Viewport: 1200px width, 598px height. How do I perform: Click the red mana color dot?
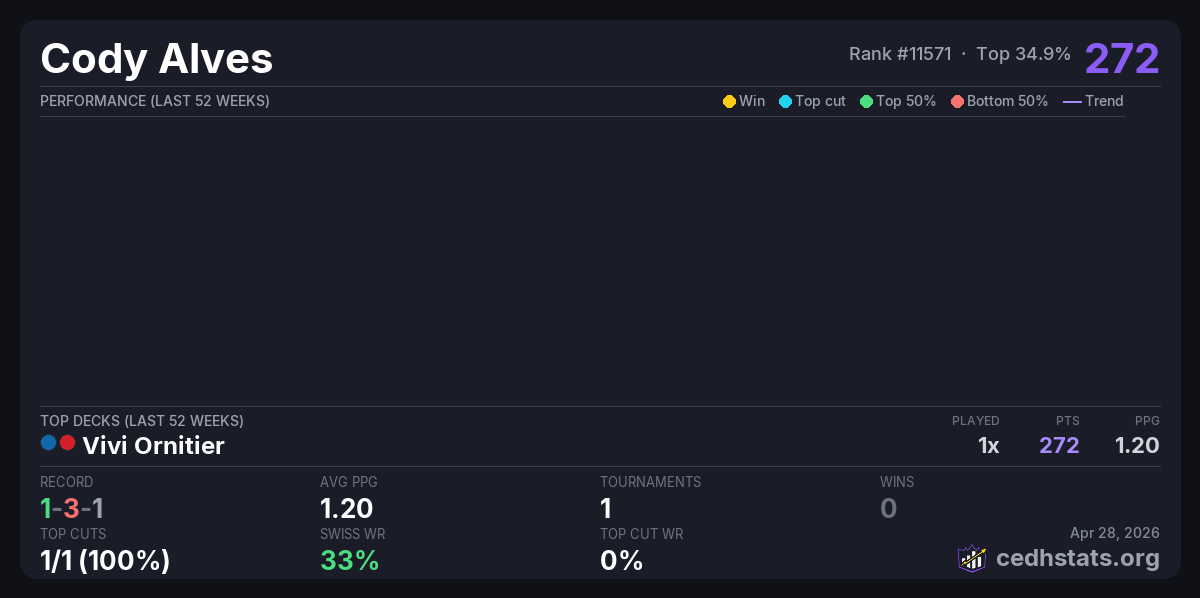pos(67,443)
